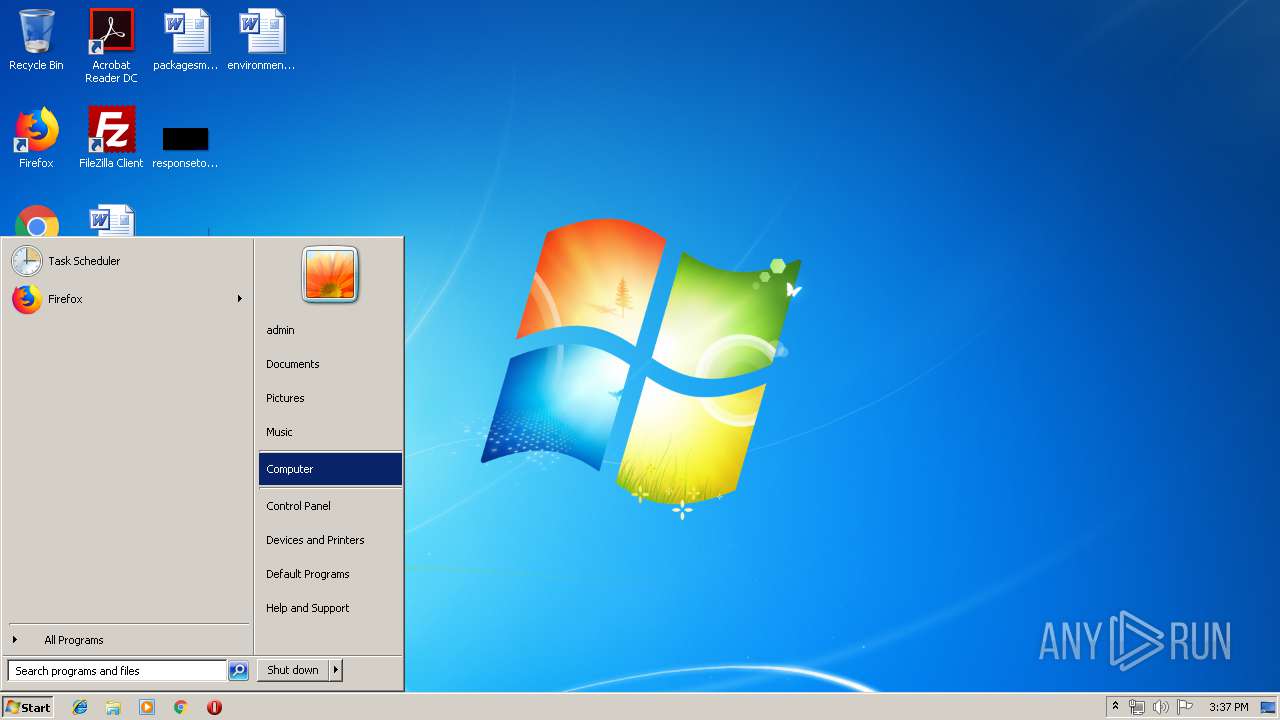Image resolution: width=1280 pixels, height=720 pixels.
Task: Click the search magnifier button
Action: tap(238, 671)
